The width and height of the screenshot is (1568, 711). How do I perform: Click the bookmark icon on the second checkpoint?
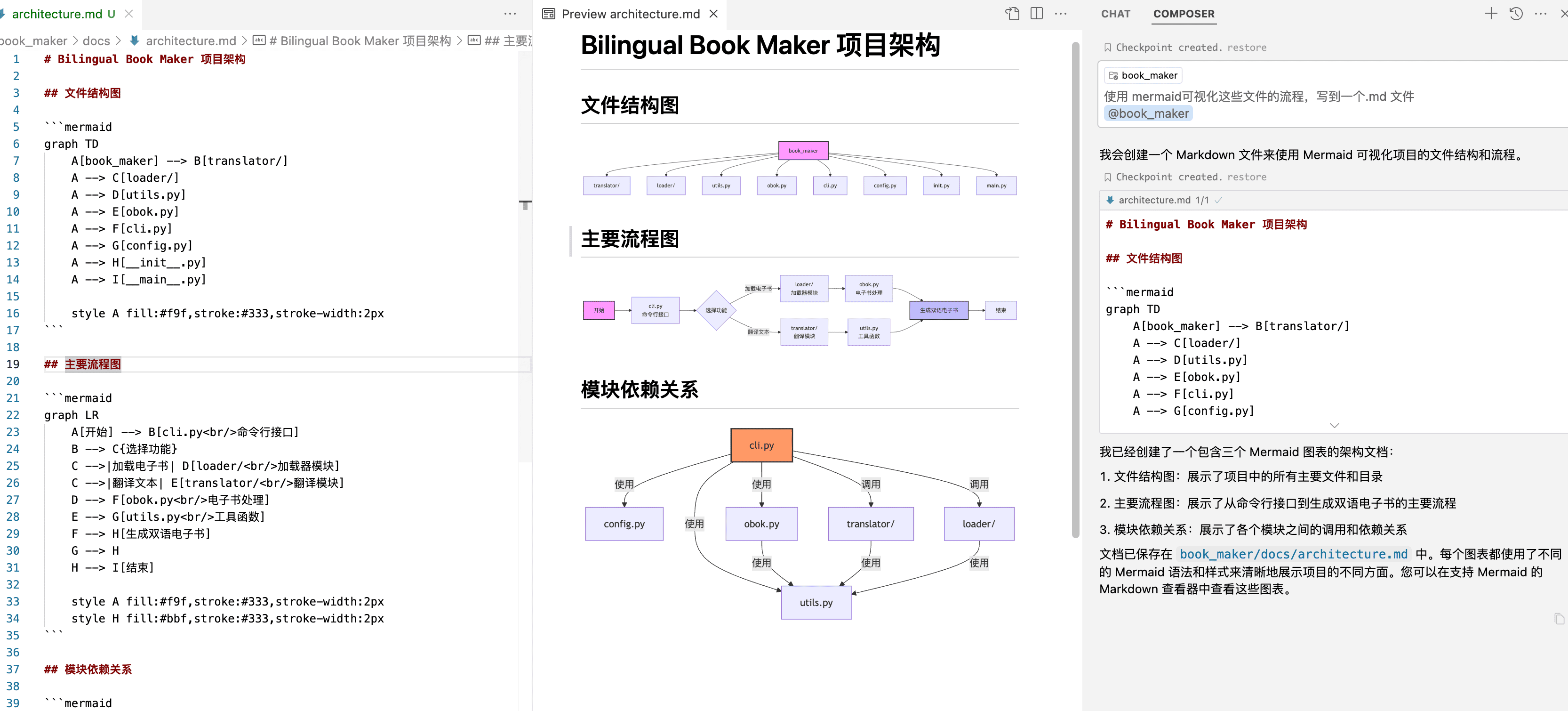point(1108,177)
